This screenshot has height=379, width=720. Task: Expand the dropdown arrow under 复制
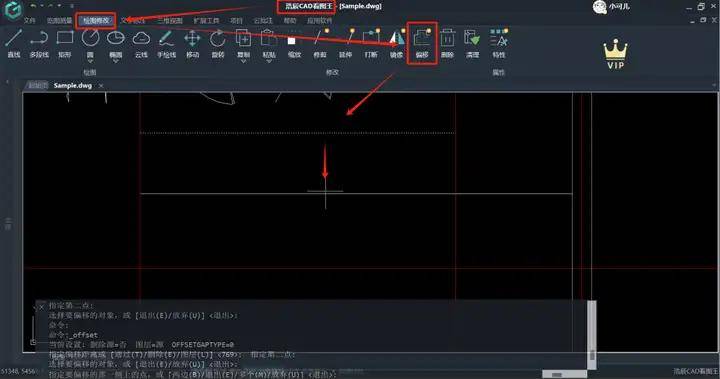click(243, 61)
